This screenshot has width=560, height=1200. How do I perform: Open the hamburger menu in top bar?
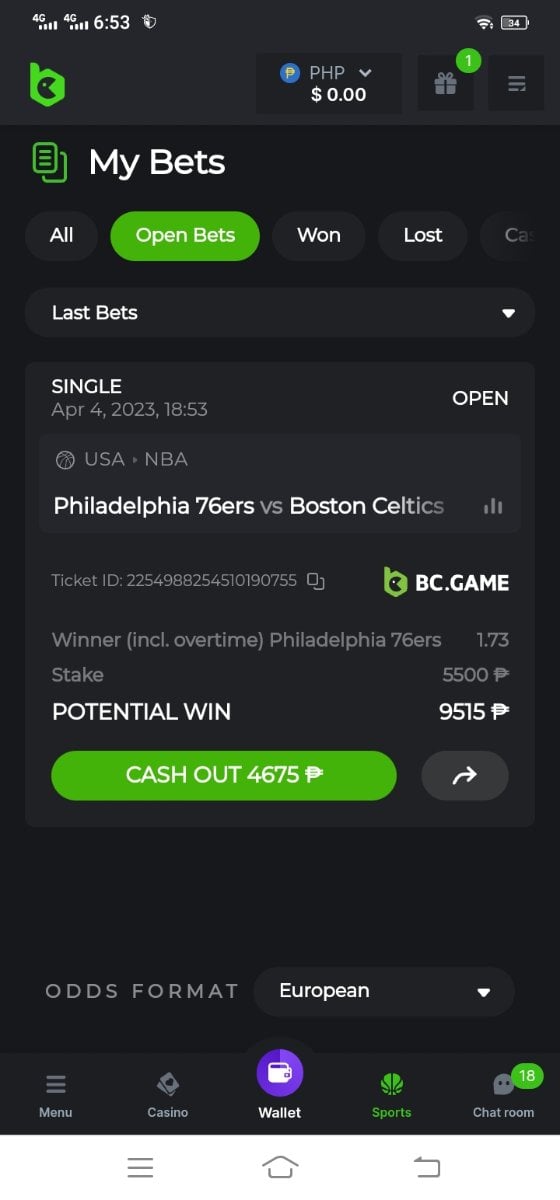pos(516,84)
